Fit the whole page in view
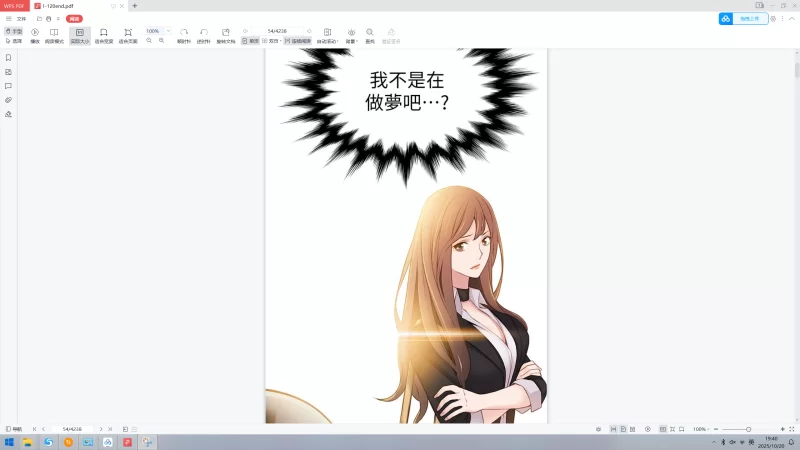Screen dimensions: 800x450 point(128,36)
